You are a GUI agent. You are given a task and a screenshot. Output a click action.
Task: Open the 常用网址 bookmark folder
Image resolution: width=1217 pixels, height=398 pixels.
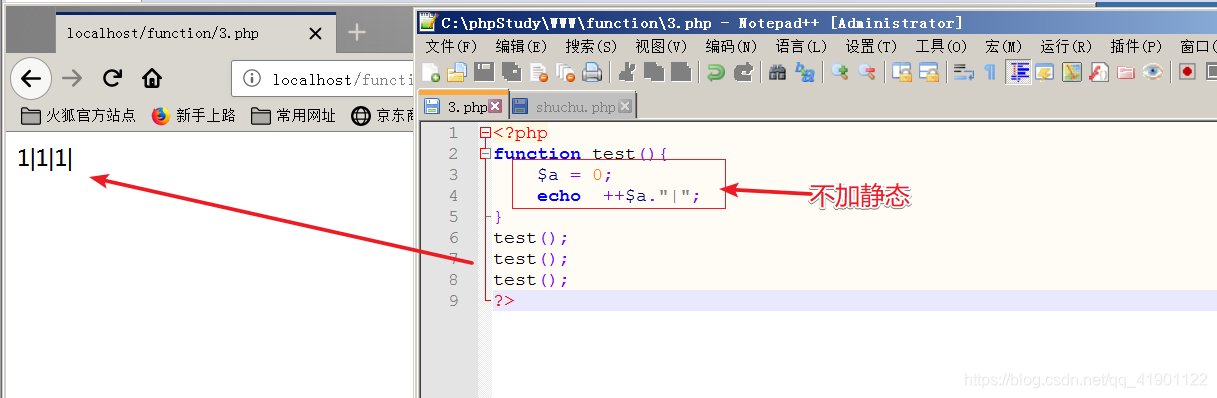point(293,116)
